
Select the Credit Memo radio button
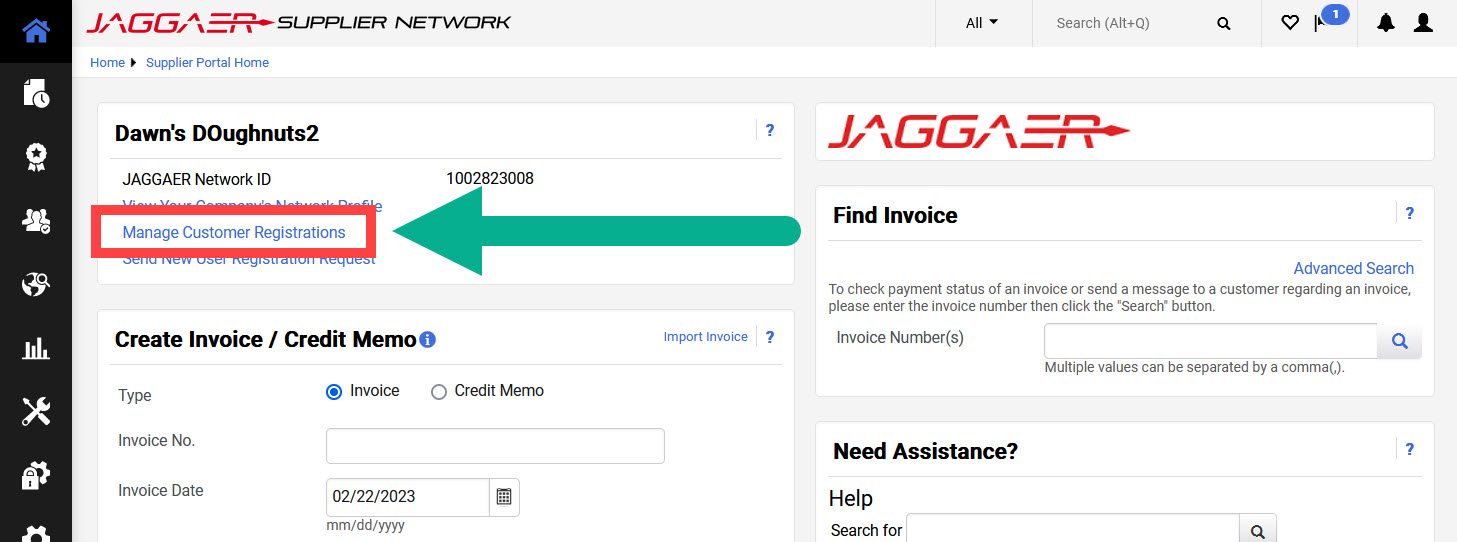438,392
